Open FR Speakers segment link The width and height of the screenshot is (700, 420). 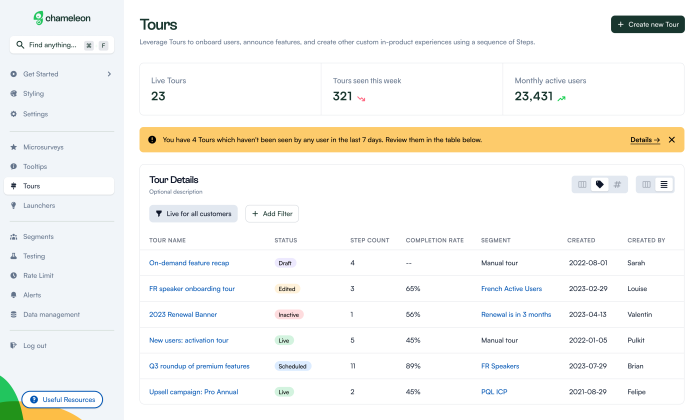500,366
